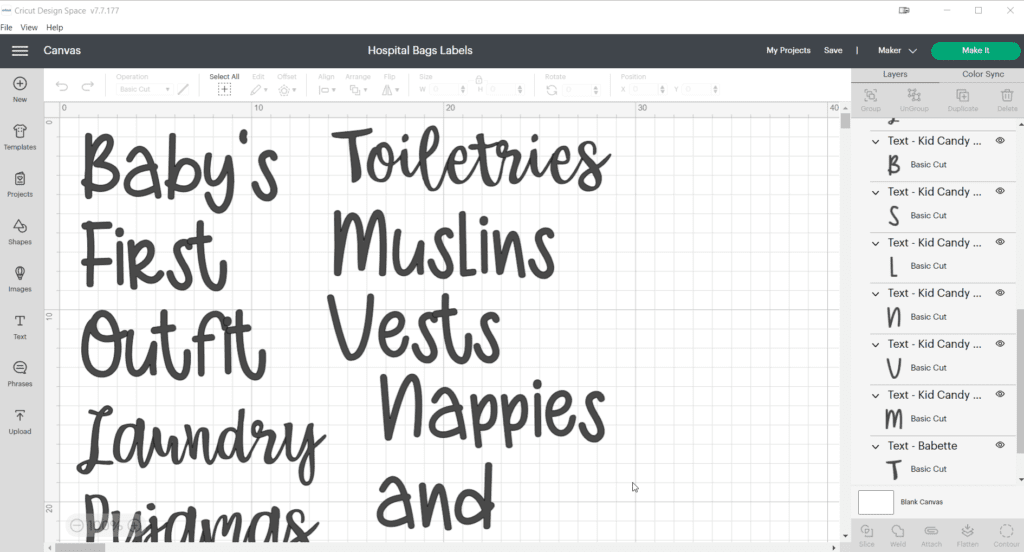Open the hamburger main menu
Image resolution: width=1024 pixels, height=552 pixels.
point(20,50)
